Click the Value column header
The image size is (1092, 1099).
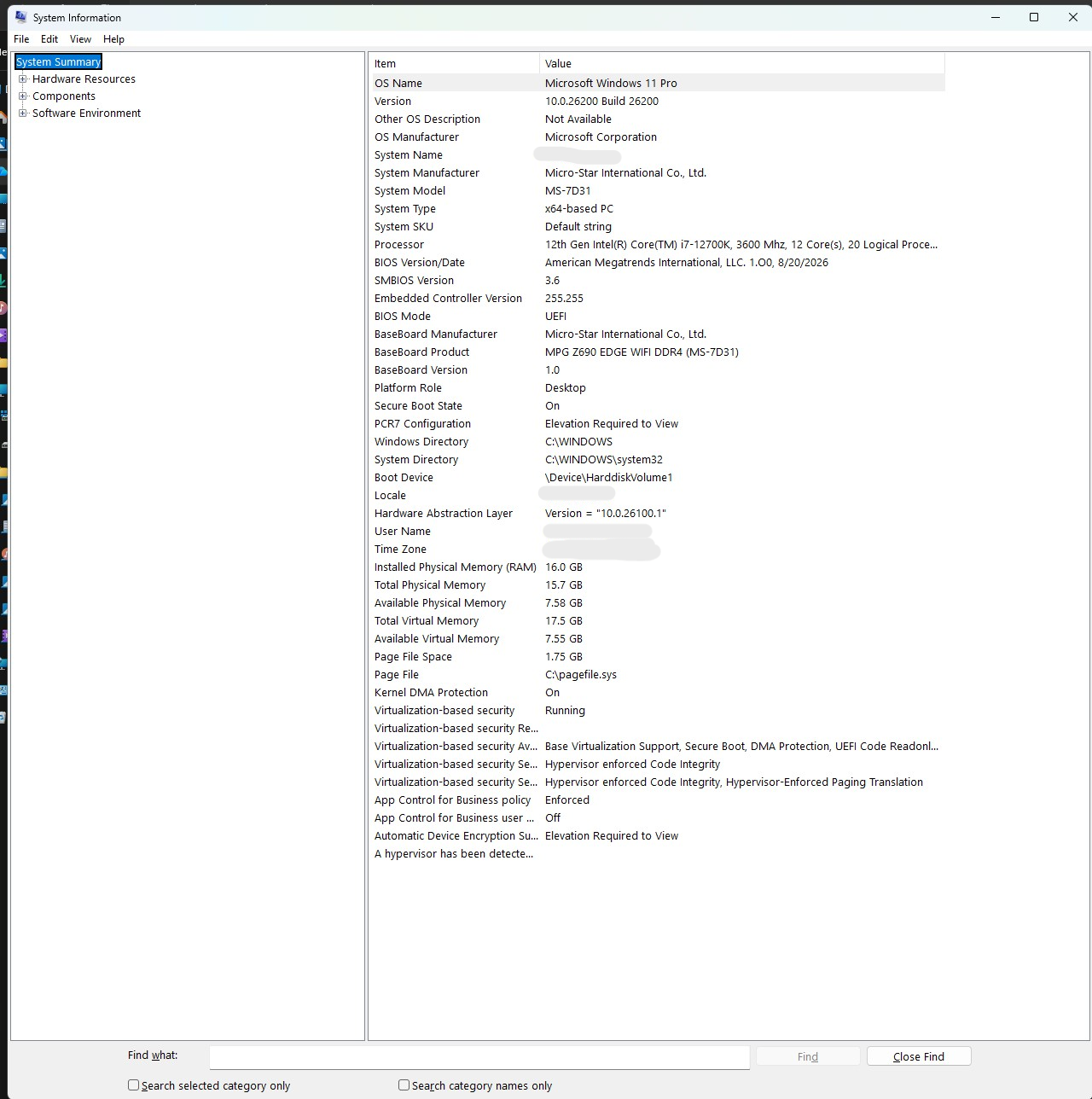(x=742, y=64)
